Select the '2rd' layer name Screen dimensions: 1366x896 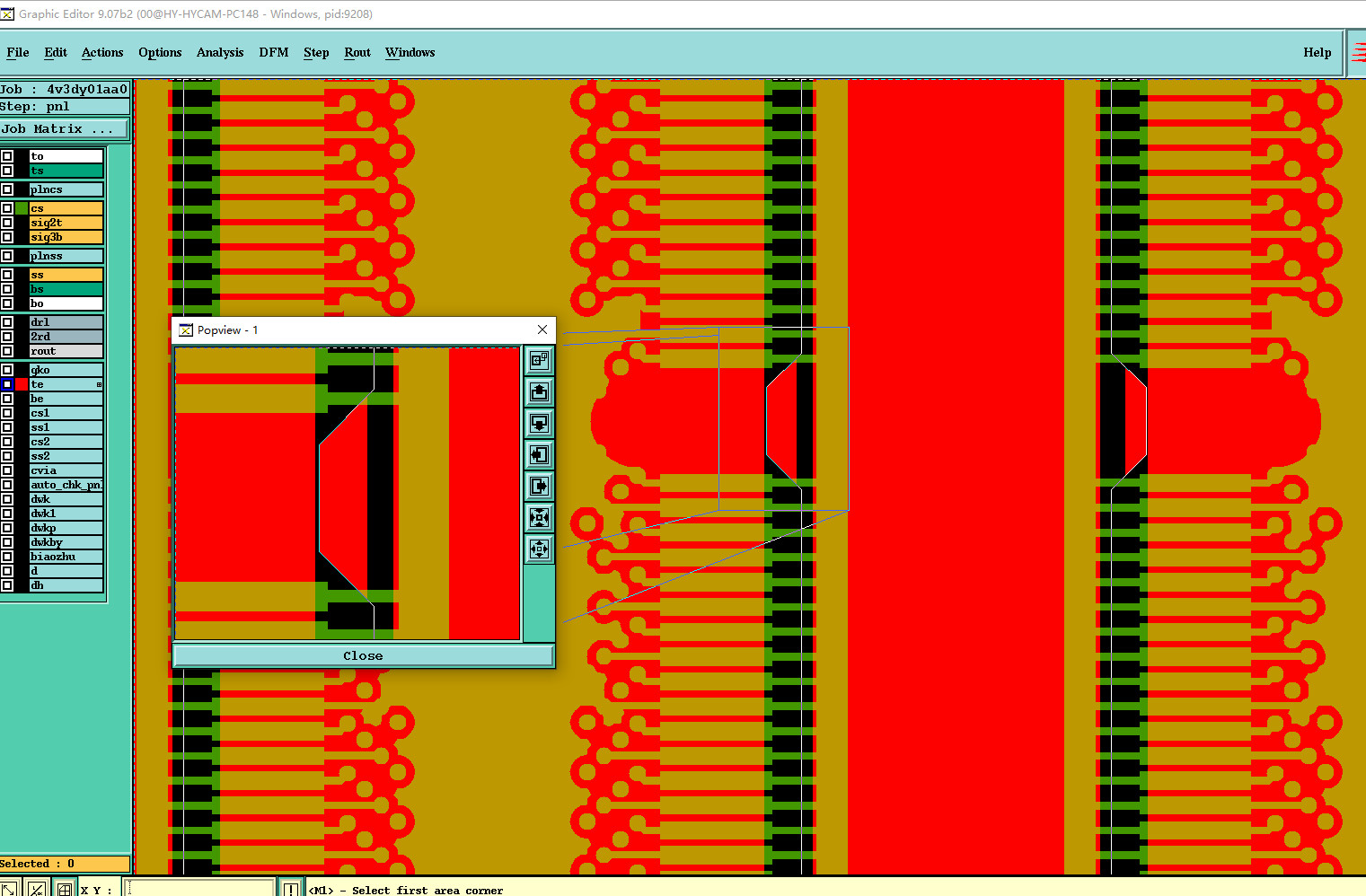pos(66,337)
